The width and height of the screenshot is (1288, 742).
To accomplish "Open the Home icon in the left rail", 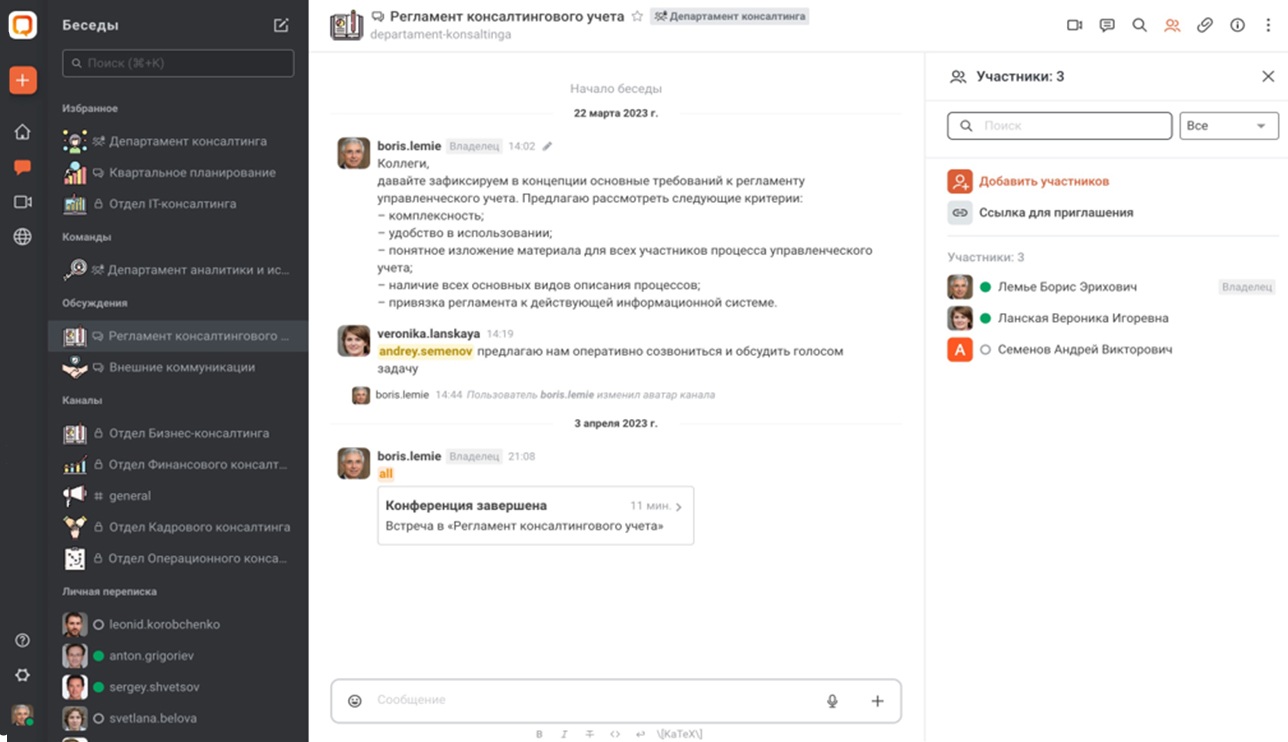I will tap(22, 132).
